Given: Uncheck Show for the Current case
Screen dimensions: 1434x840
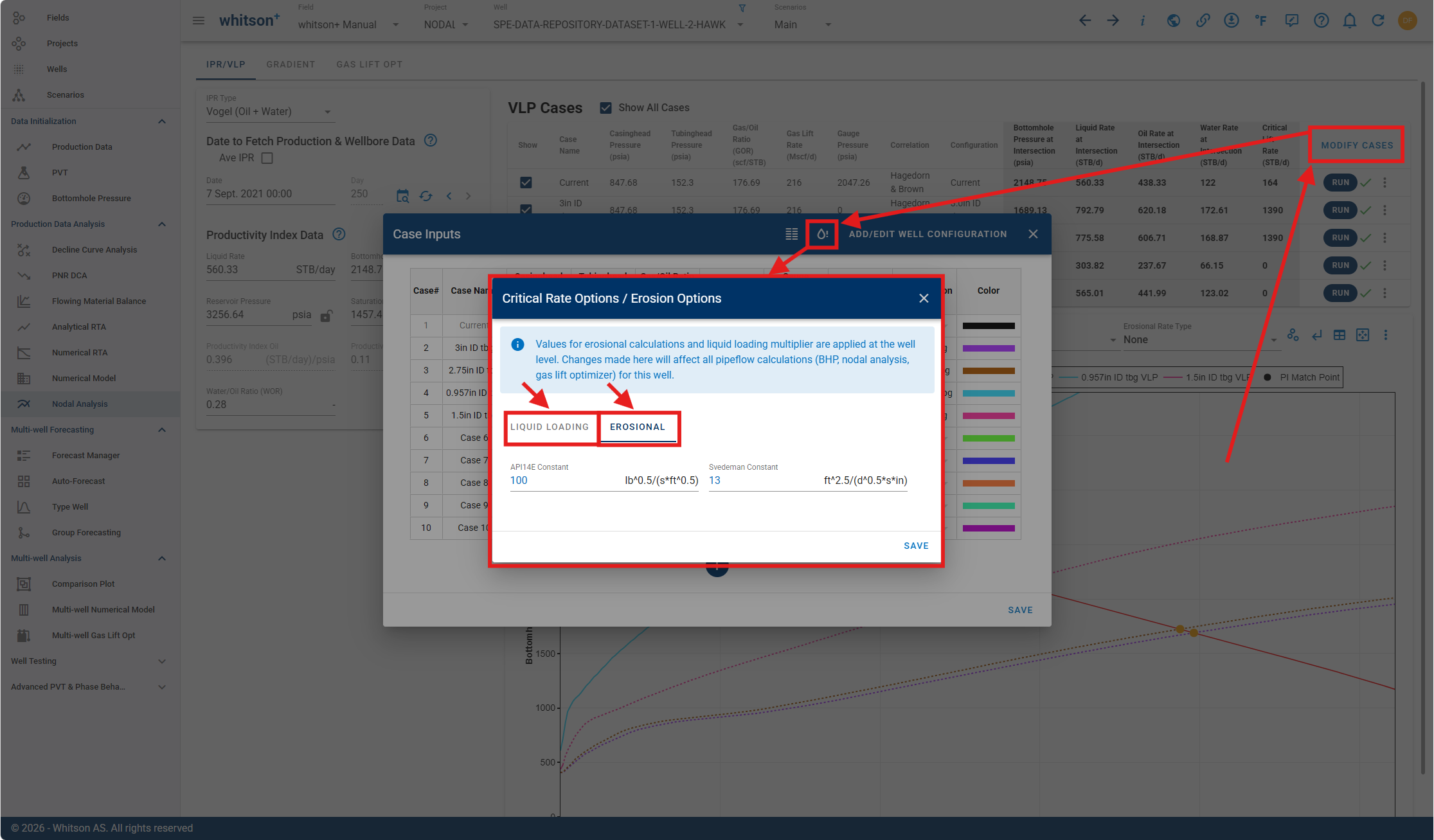Looking at the screenshot, I should pos(526,183).
